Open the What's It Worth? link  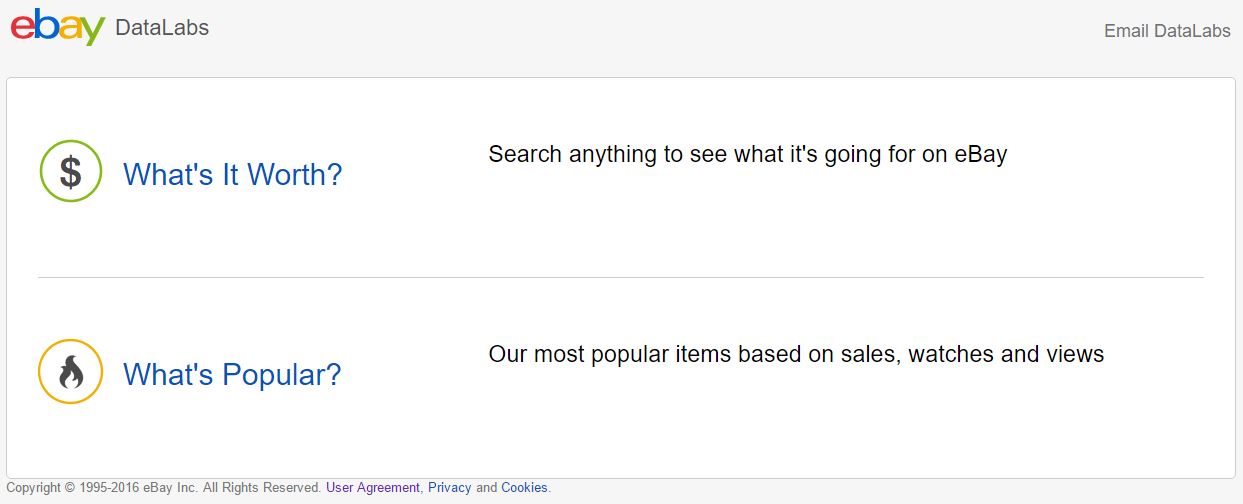[x=232, y=175]
